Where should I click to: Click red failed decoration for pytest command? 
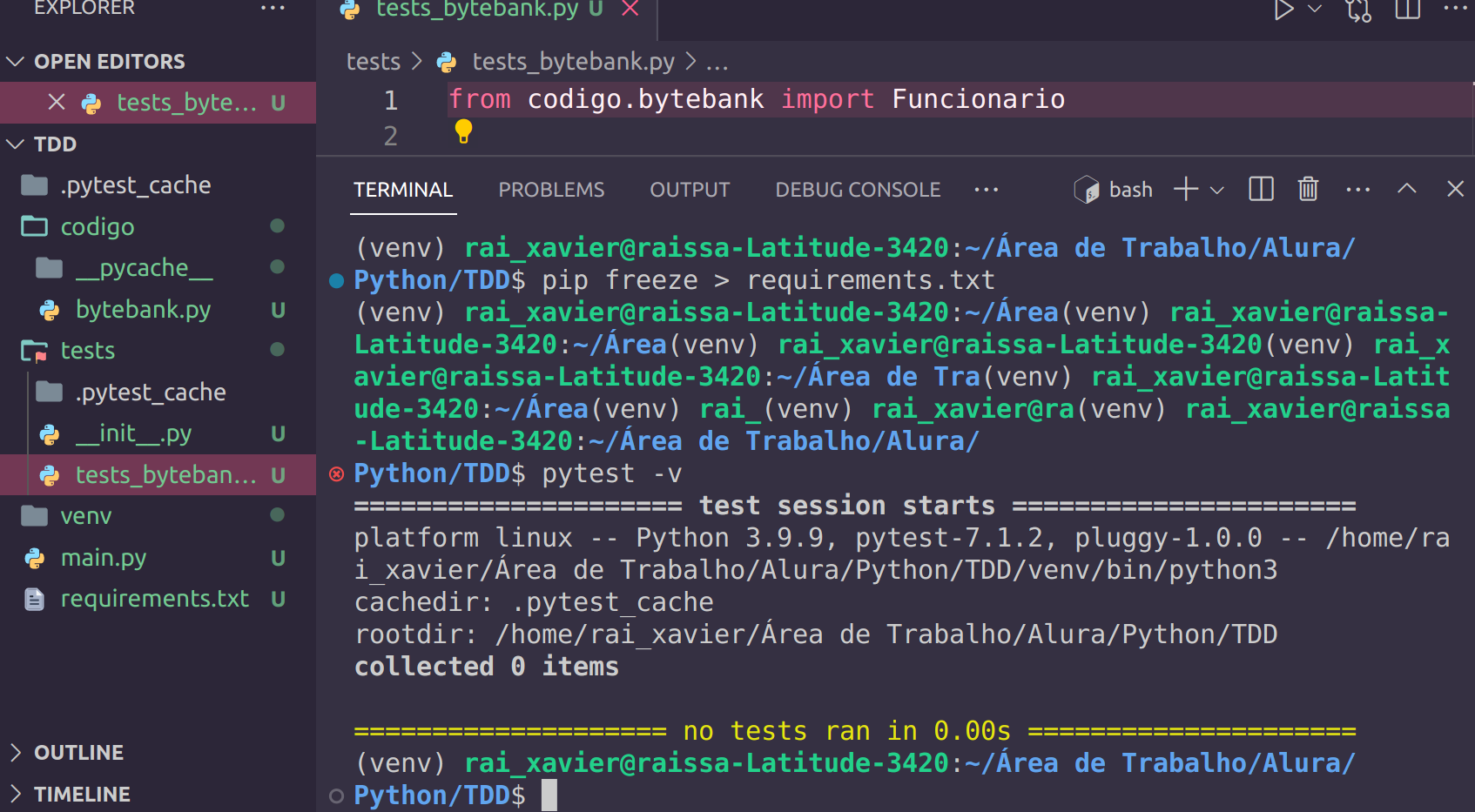336,473
